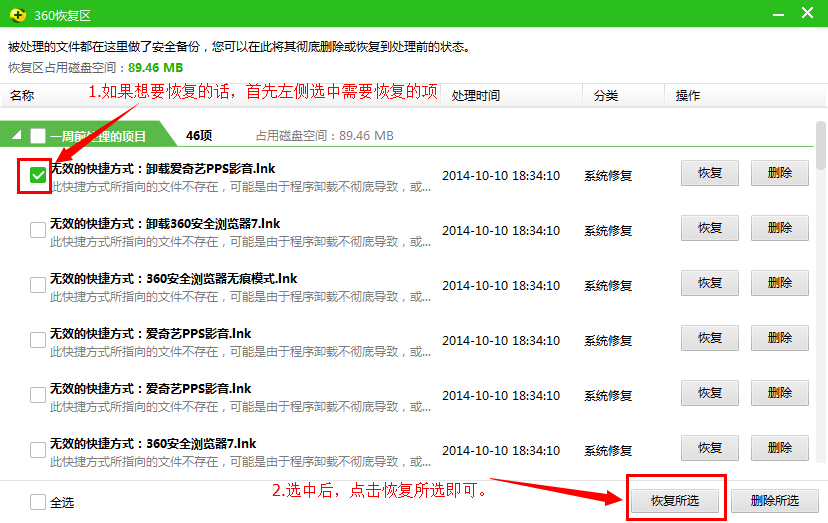Select the text 无效的快捷方式:360安全浏览器无痕模式.lnk
The height and width of the screenshot is (523, 828).
(x=174, y=278)
